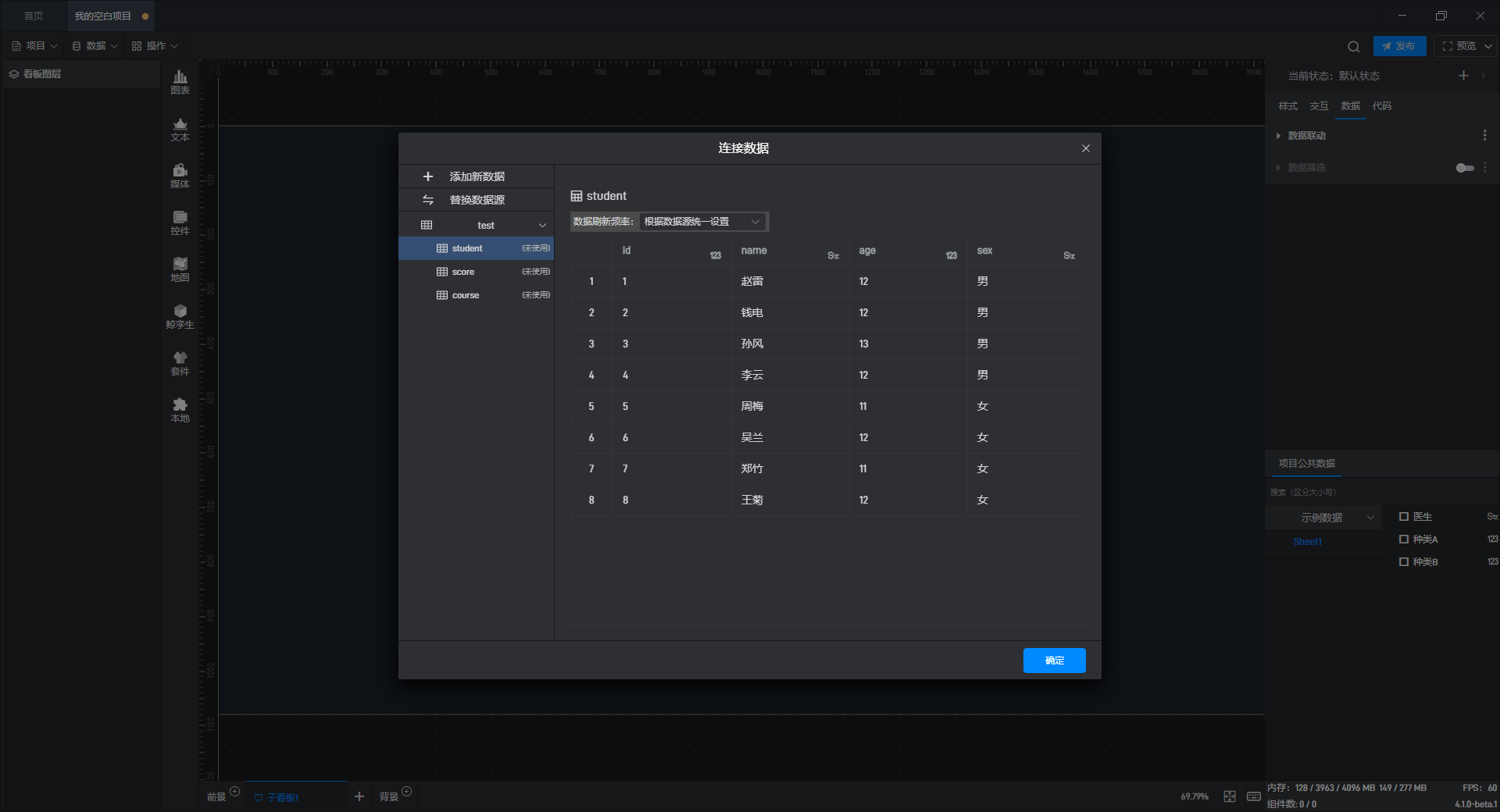1500x812 pixels.
Task: Open the 图表 chart components panel
Action: (180, 81)
